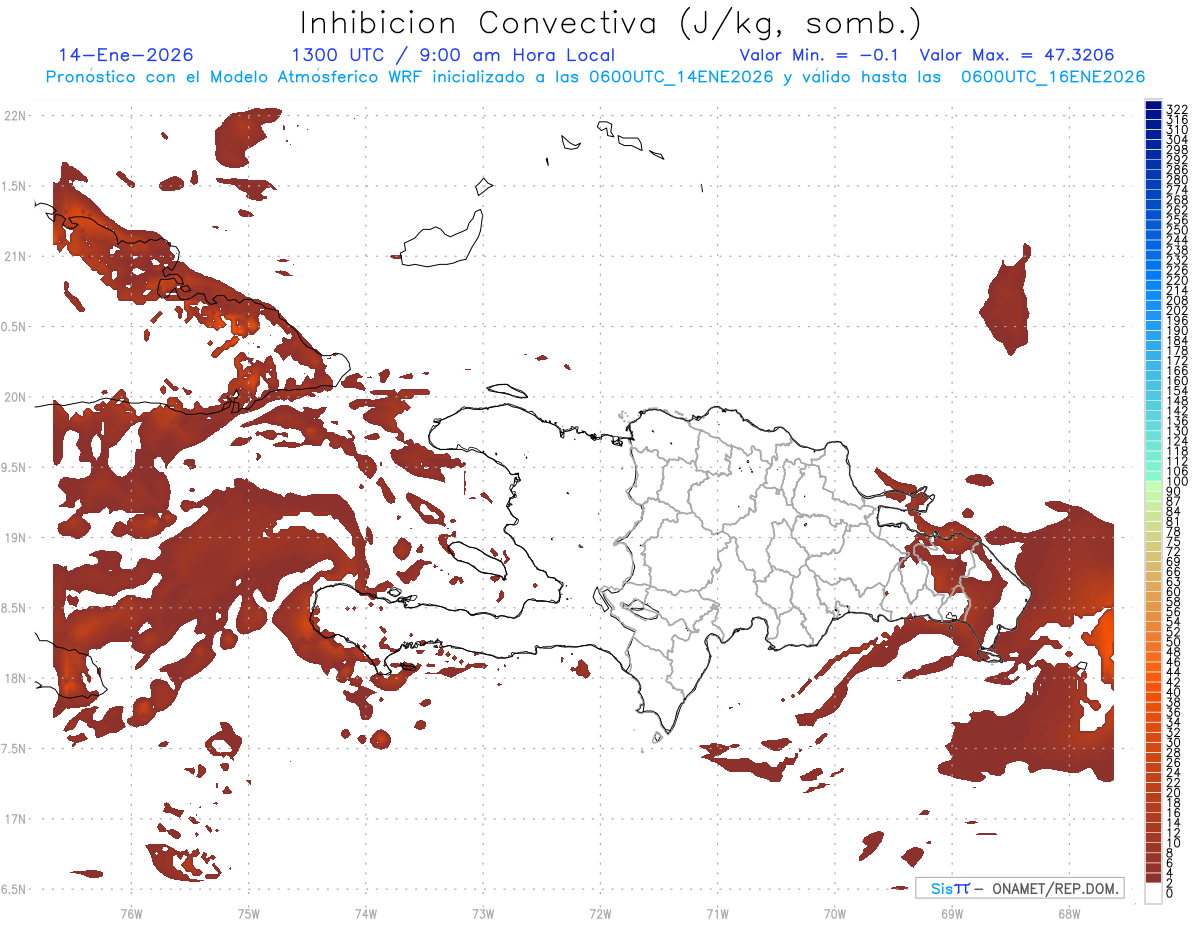The image size is (1200, 927).
Task: Click the 'Sisπ – ONAMET/REP.DOM.' credit box
Action: point(1020,888)
